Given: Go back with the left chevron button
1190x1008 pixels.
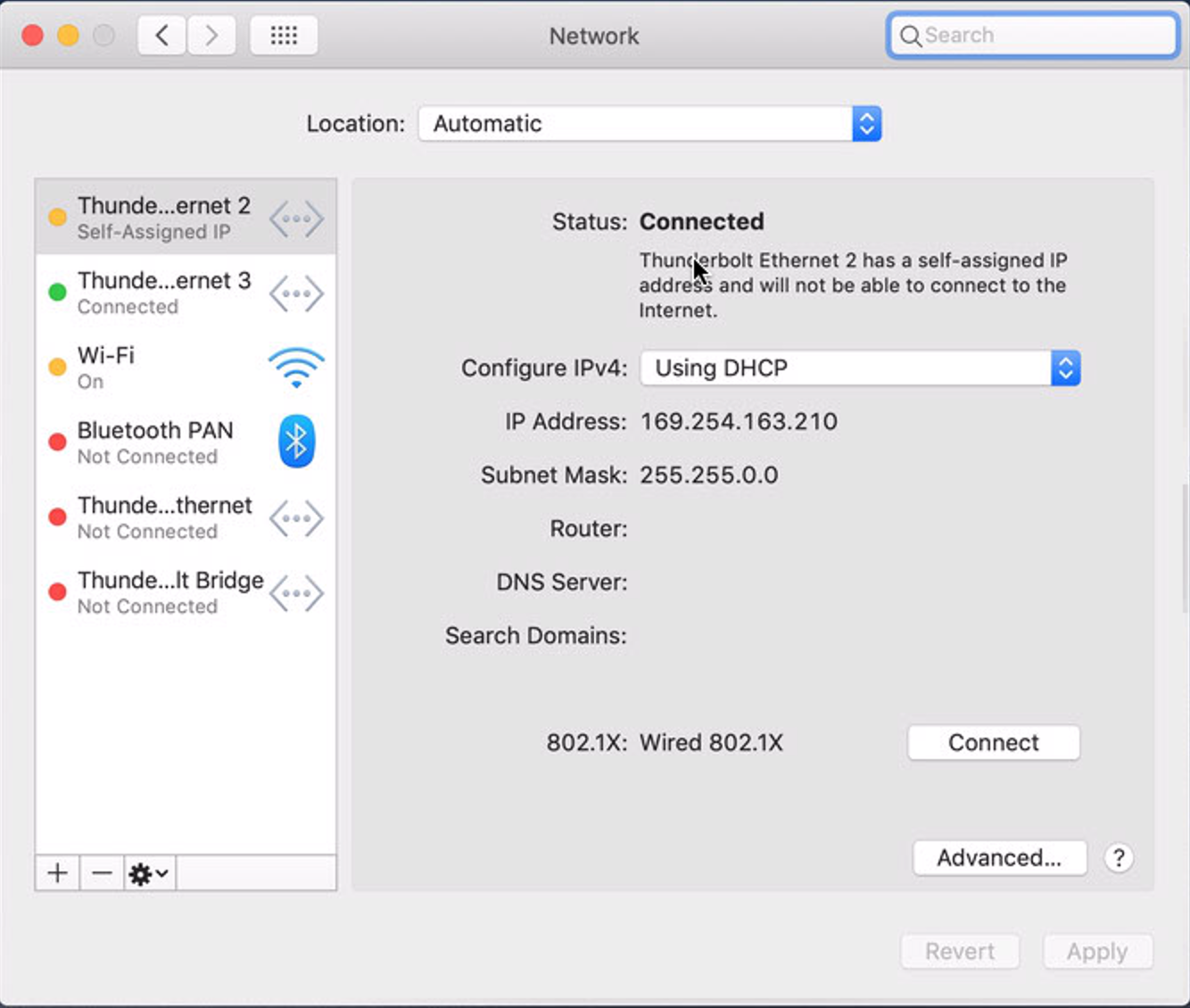Looking at the screenshot, I should pos(162,36).
